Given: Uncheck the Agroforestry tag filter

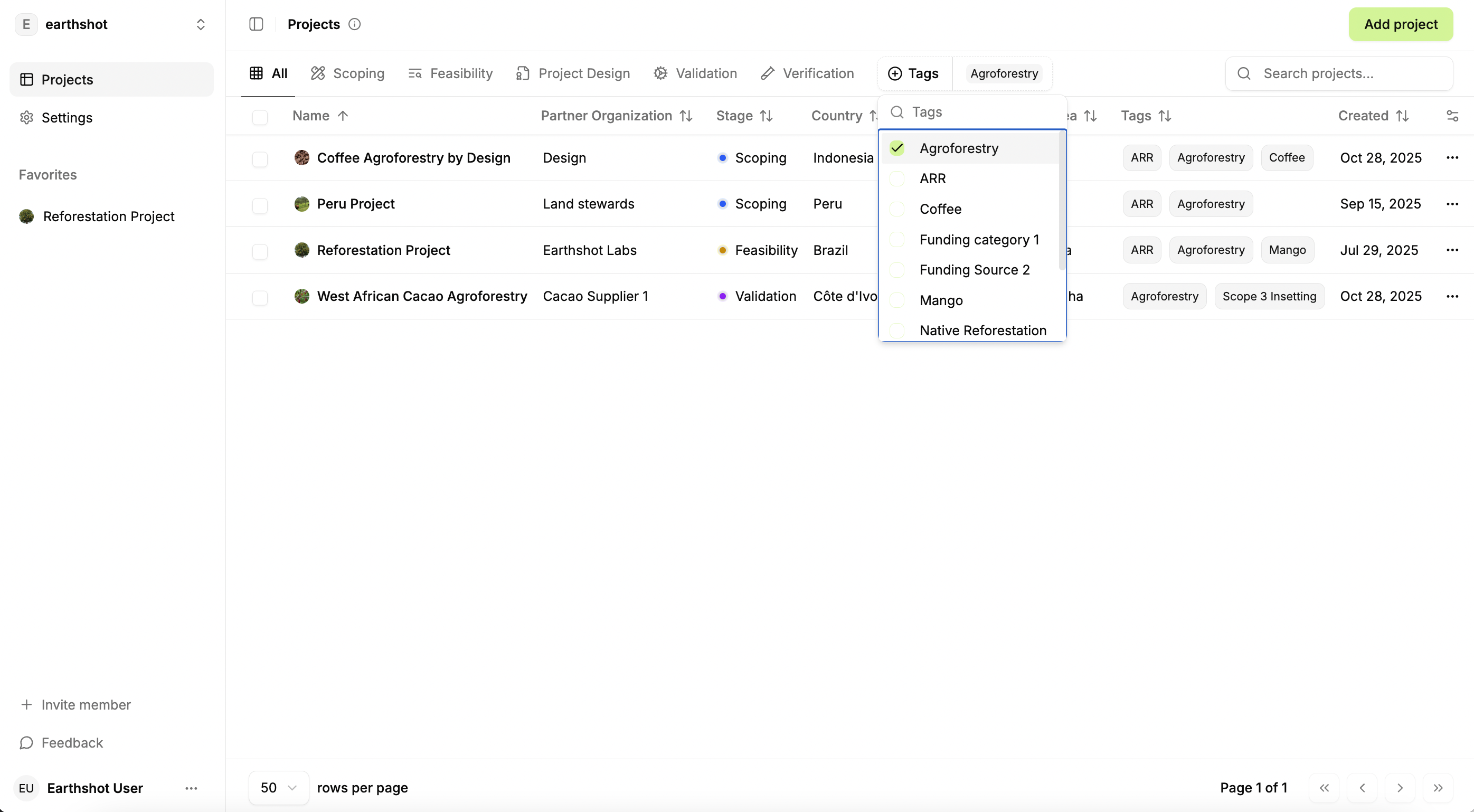Looking at the screenshot, I should pos(896,148).
